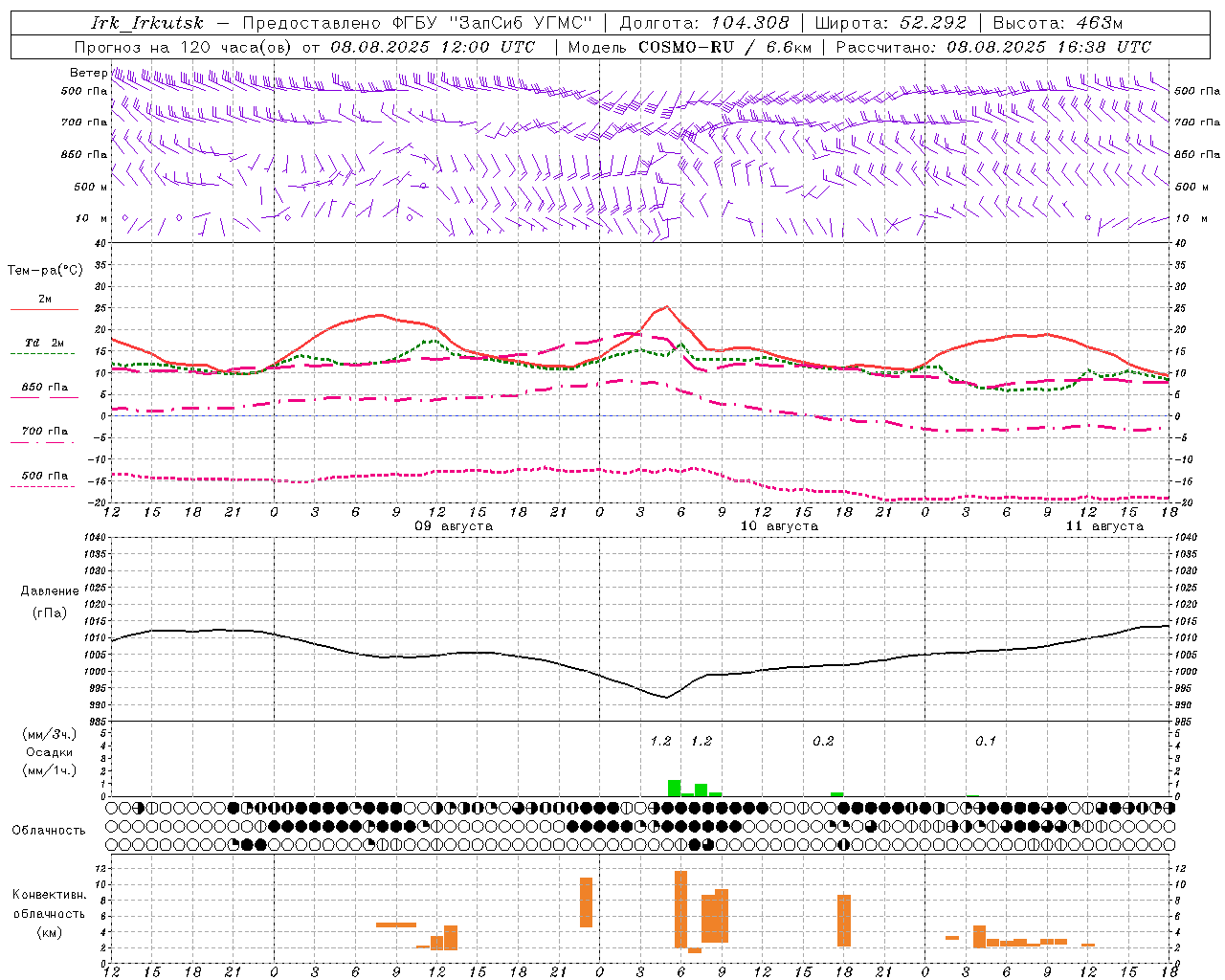Screen dimensions: 1225x980
Task: Click the "Ветер" wind panel label
Action: 88,73
